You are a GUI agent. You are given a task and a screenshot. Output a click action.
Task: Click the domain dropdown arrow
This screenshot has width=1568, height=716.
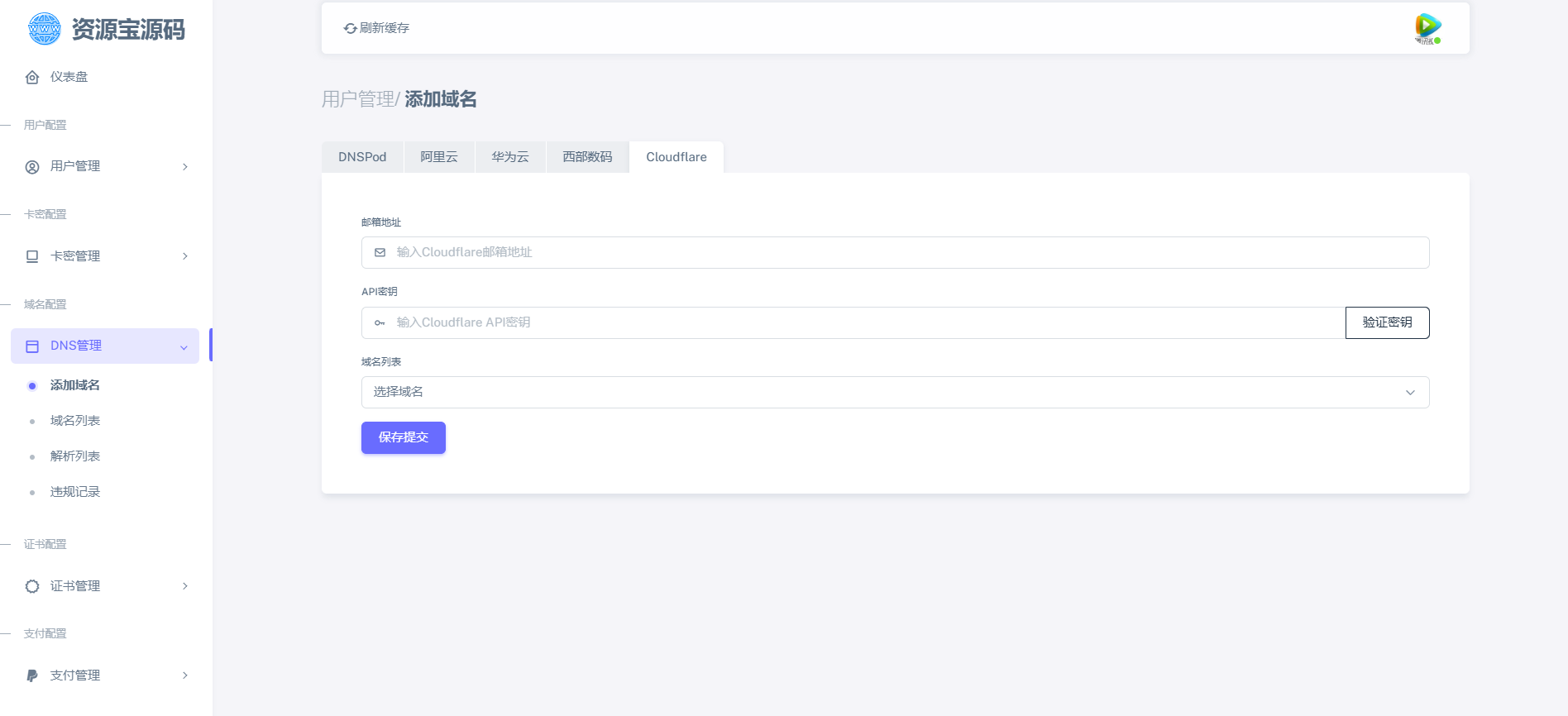[x=1410, y=393]
